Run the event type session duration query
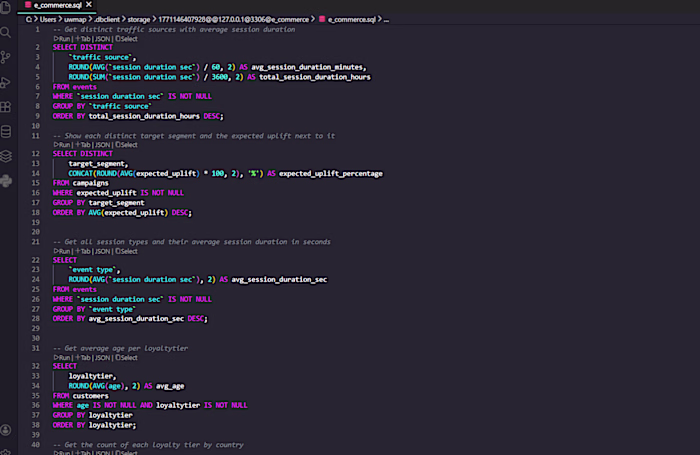This screenshot has width=700, height=455. (x=62, y=251)
